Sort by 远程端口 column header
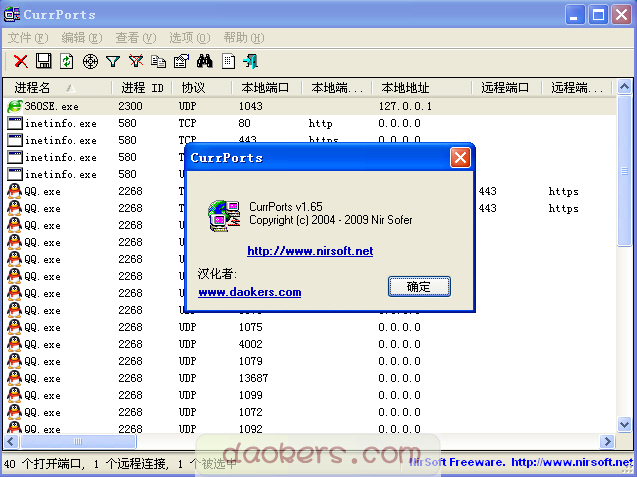The image size is (637, 477). [x=507, y=87]
